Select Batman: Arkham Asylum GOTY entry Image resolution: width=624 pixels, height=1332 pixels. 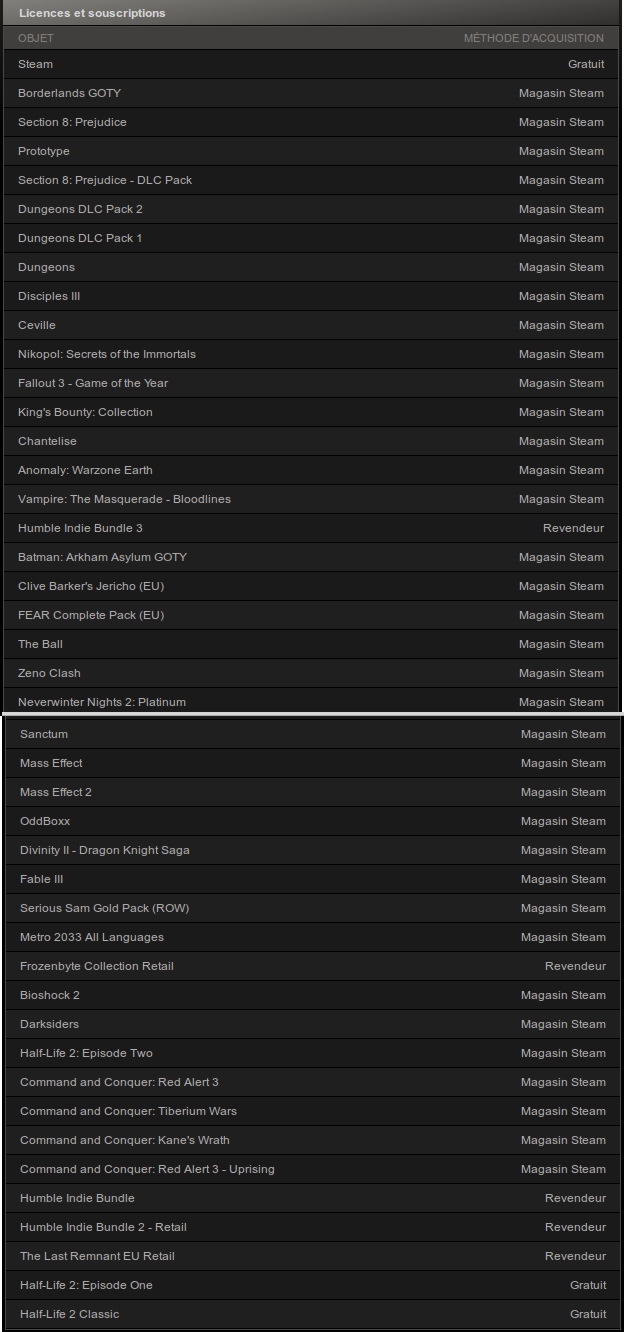(x=311, y=557)
